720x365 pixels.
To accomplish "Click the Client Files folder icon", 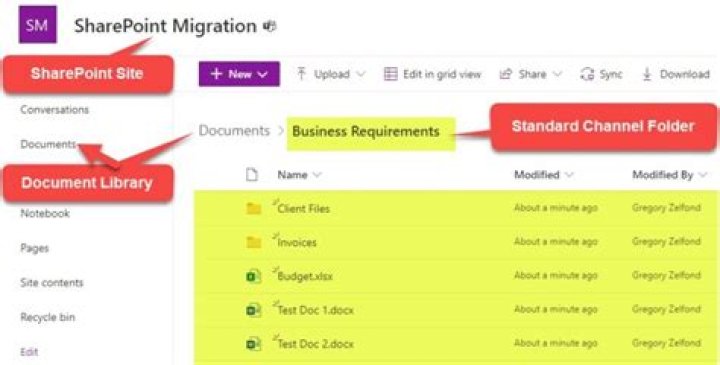I will [x=253, y=208].
